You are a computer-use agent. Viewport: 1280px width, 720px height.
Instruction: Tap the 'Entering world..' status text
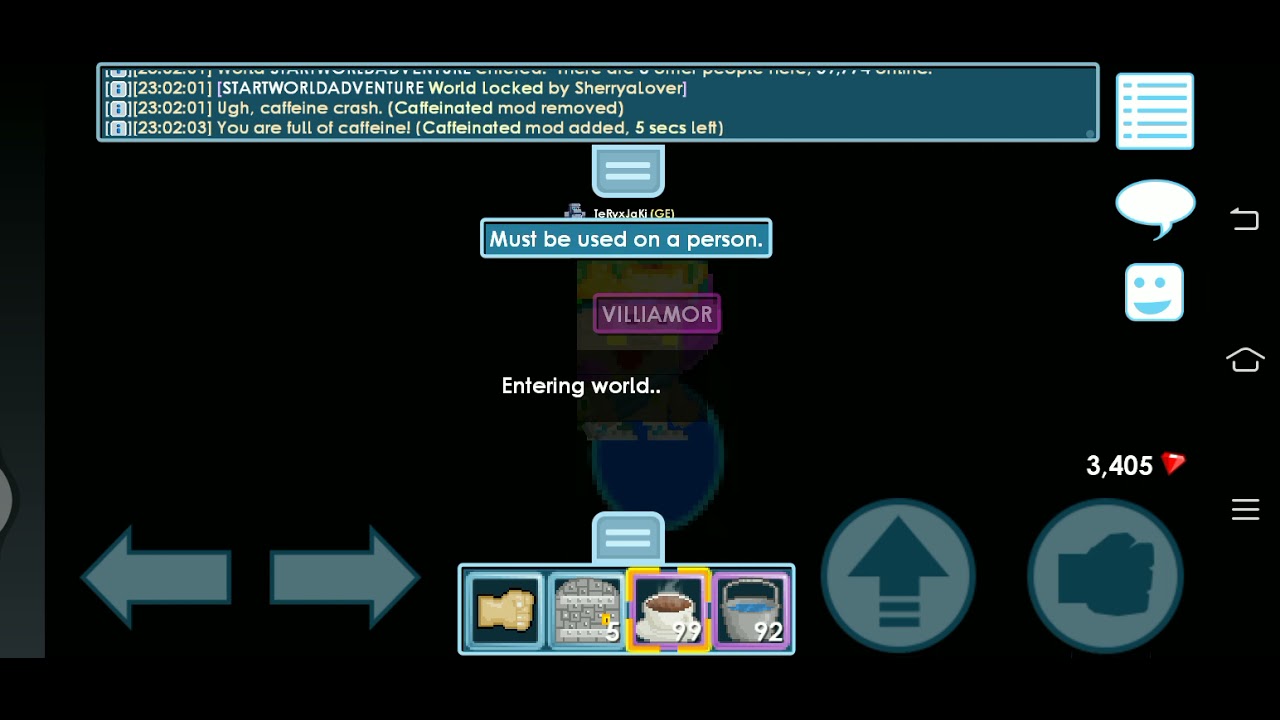click(x=581, y=386)
